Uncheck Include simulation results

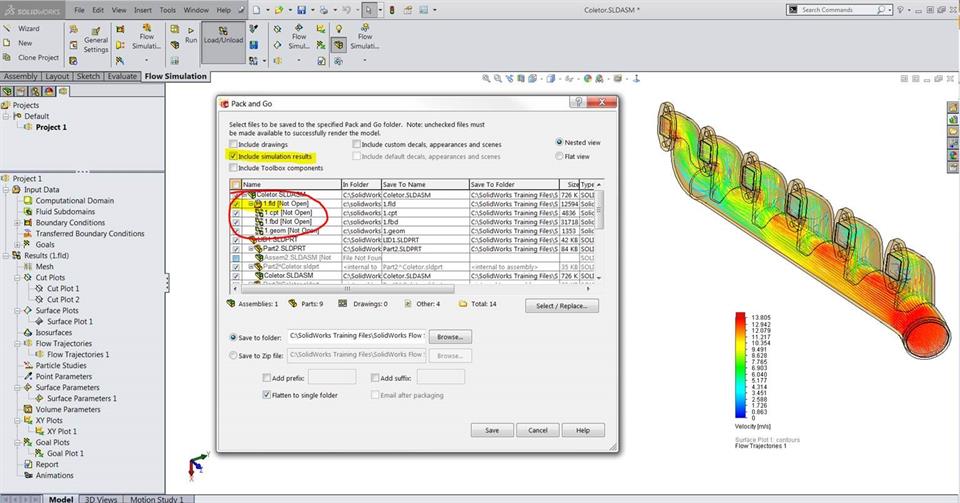pyautogui.click(x=233, y=156)
